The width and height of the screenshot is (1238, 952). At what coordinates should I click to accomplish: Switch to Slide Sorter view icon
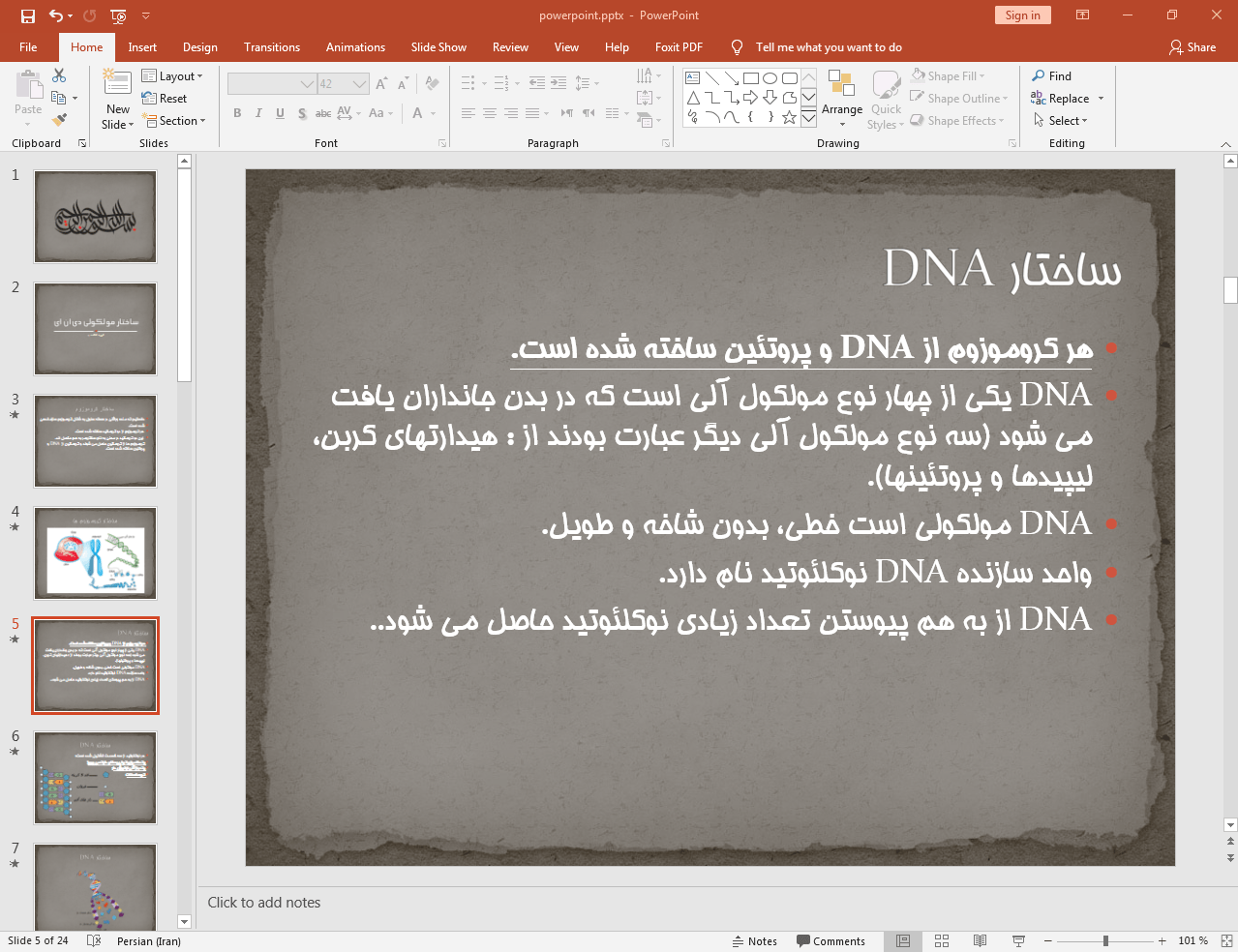(x=941, y=940)
